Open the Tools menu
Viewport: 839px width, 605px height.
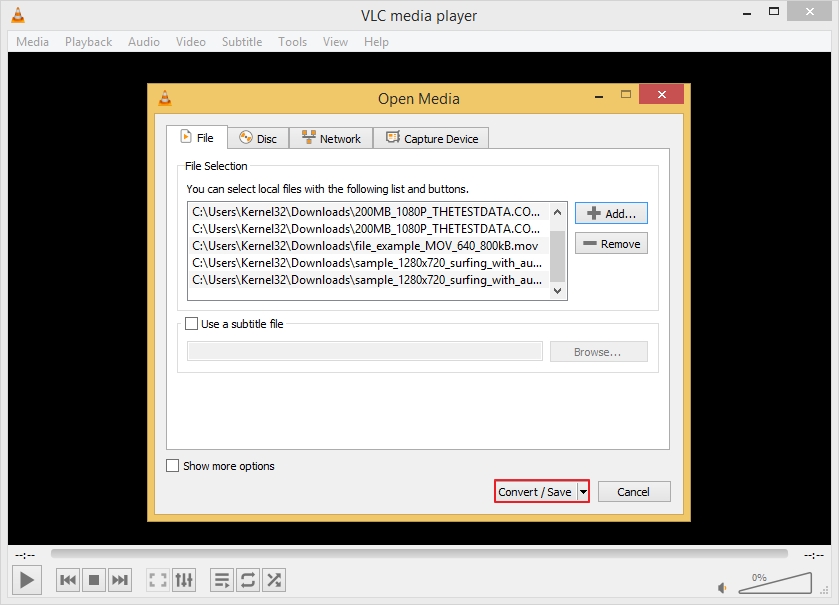click(x=292, y=42)
